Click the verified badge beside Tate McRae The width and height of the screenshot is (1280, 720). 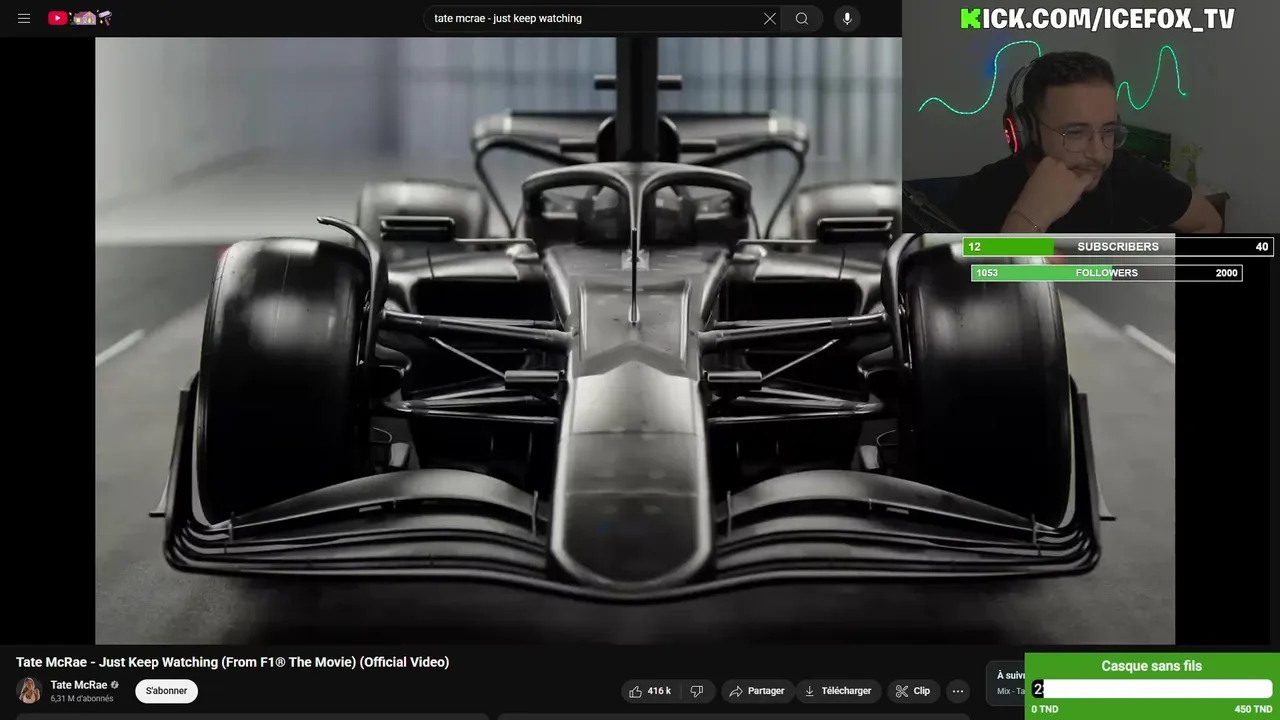(x=115, y=685)
